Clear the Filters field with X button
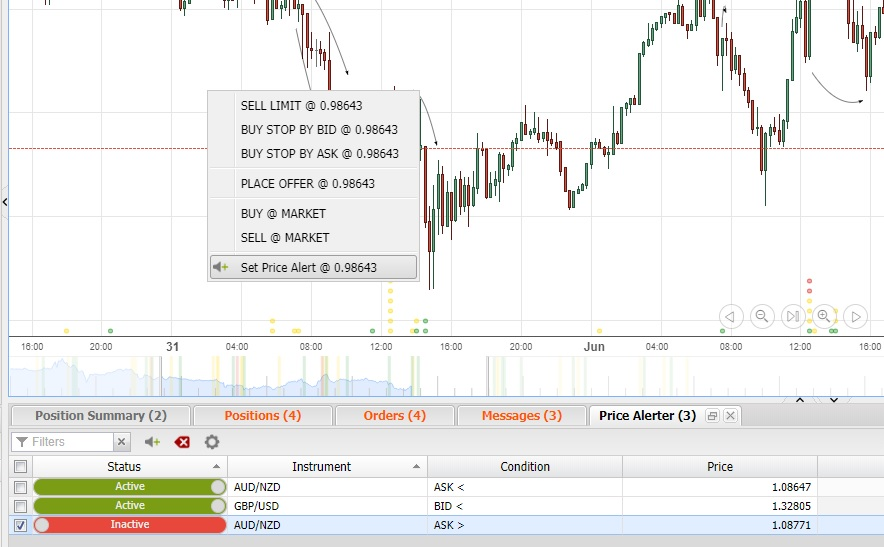Image resolution: width=884 pixels, height=547 pixels. (x=121, y=442)
